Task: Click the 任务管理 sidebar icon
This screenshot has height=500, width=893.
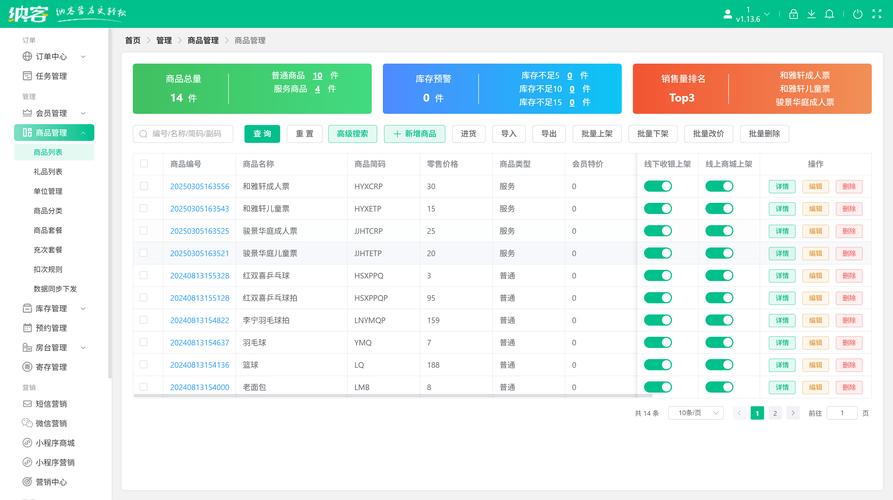Action: (x=27, y=76)
